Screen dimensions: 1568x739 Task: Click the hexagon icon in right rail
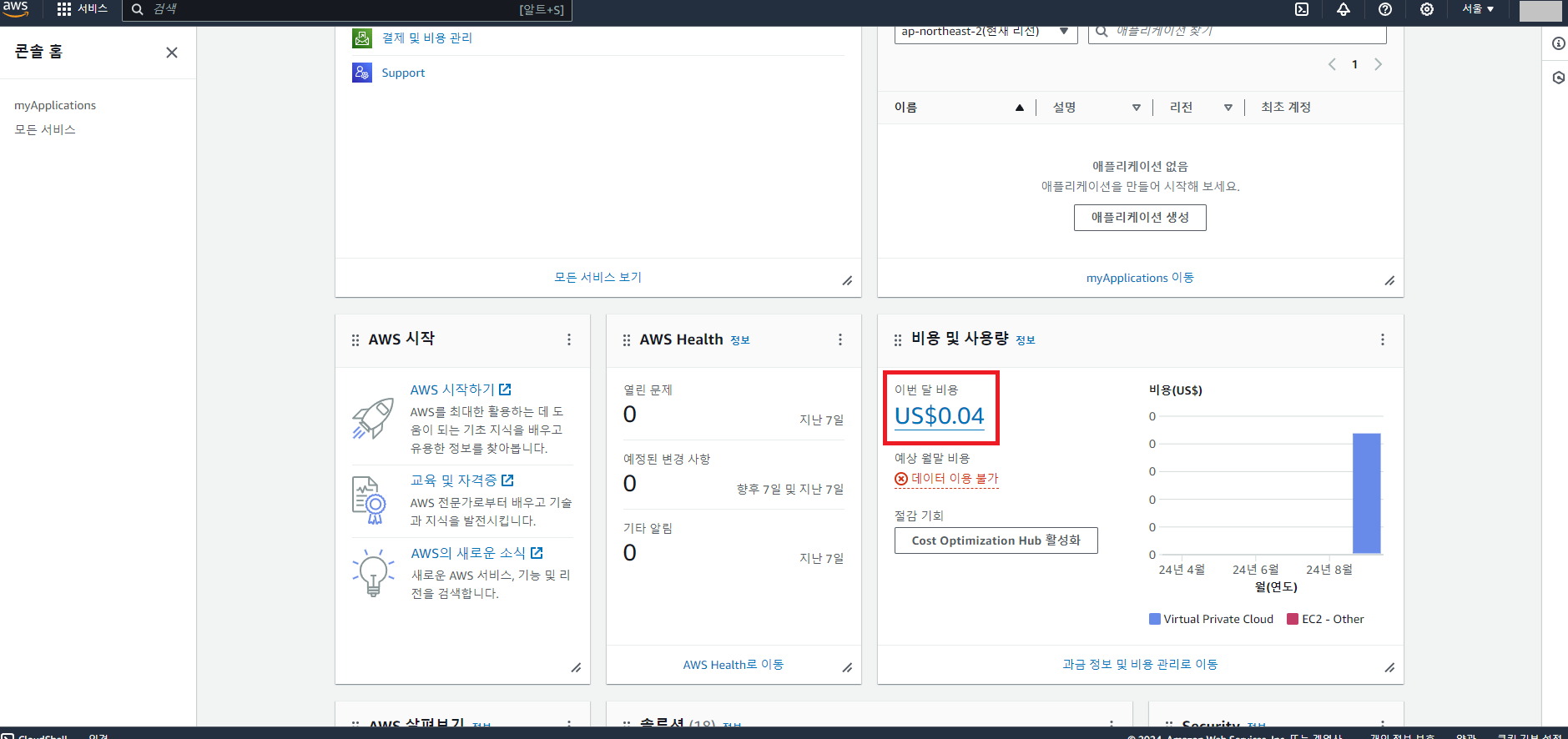(1558, 78)
